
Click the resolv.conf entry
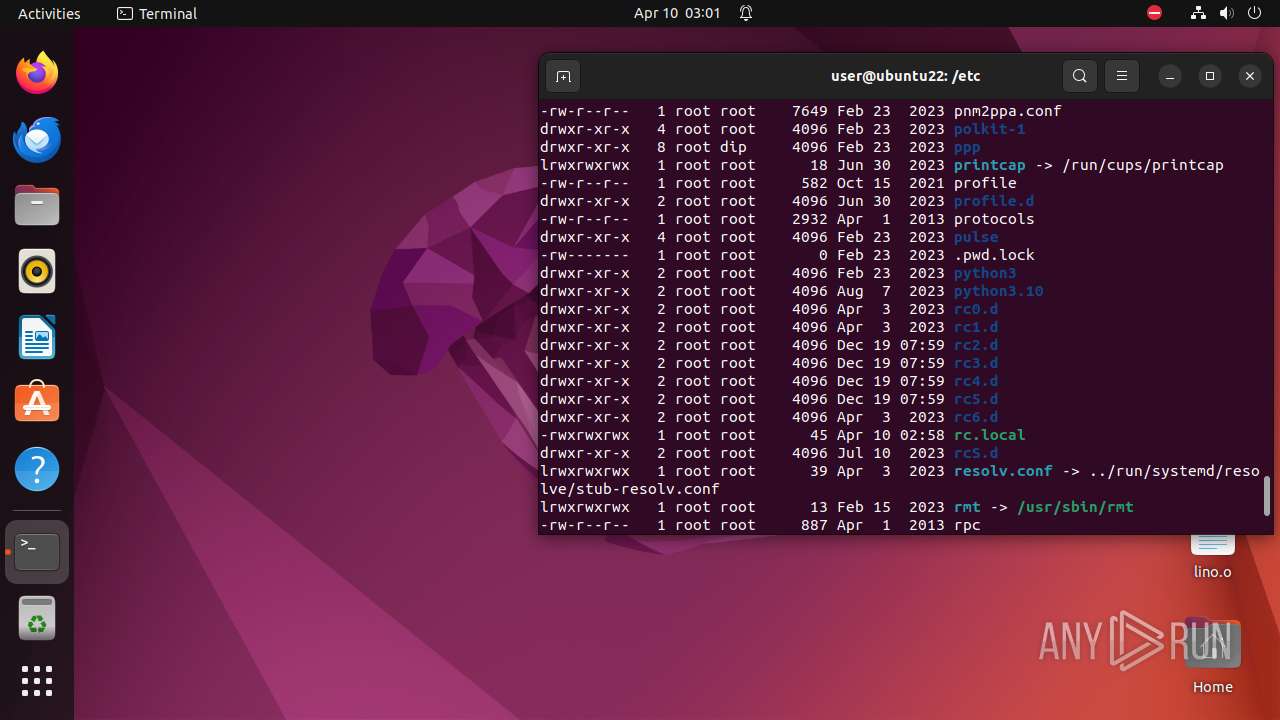pos(1003,471)
